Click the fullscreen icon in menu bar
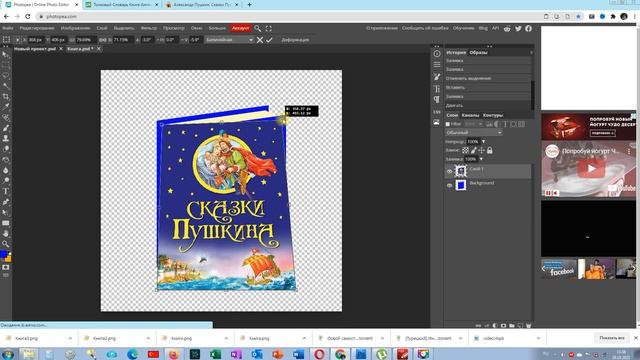This screenshot has height=360, width=640. tap(268, 28)
